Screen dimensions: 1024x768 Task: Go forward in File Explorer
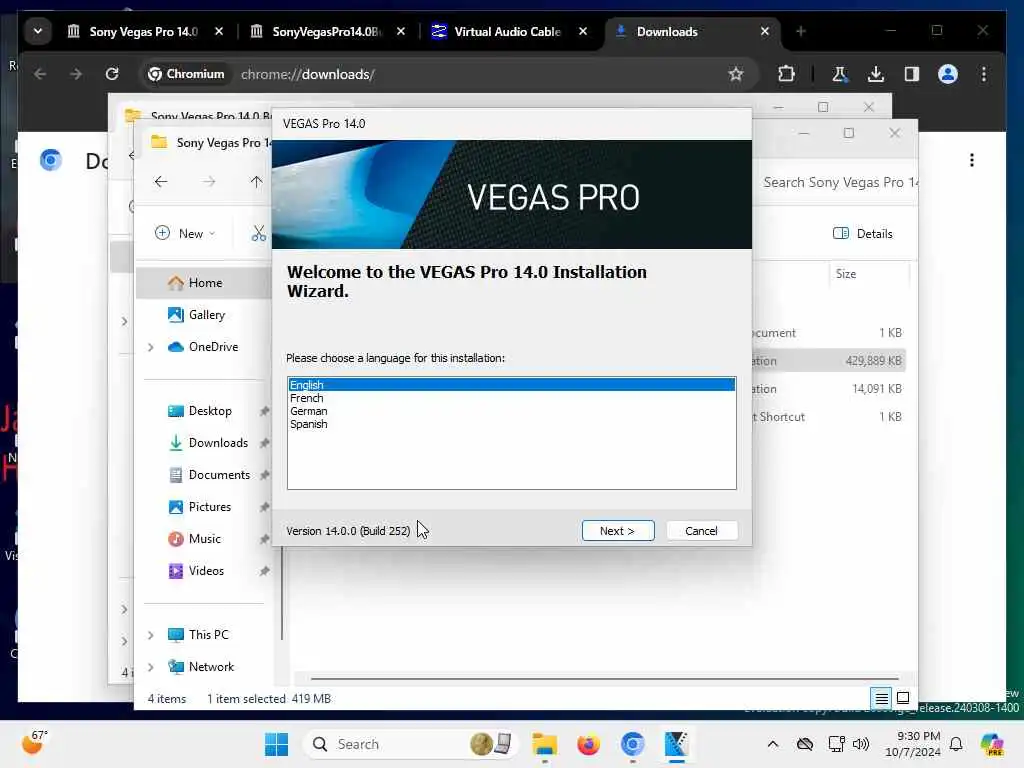(209, 182)
